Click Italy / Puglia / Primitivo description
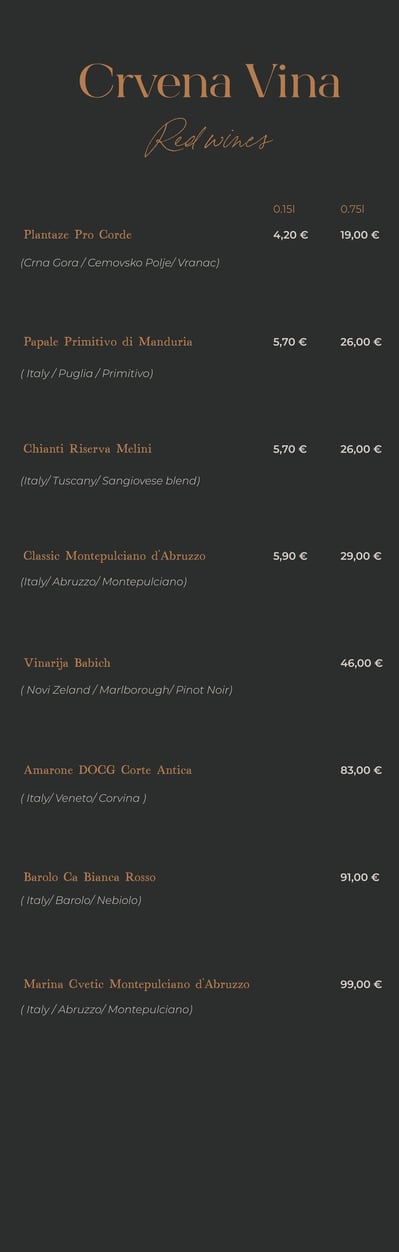Screen dimensions: 399x1252 (x=87, y=373)
